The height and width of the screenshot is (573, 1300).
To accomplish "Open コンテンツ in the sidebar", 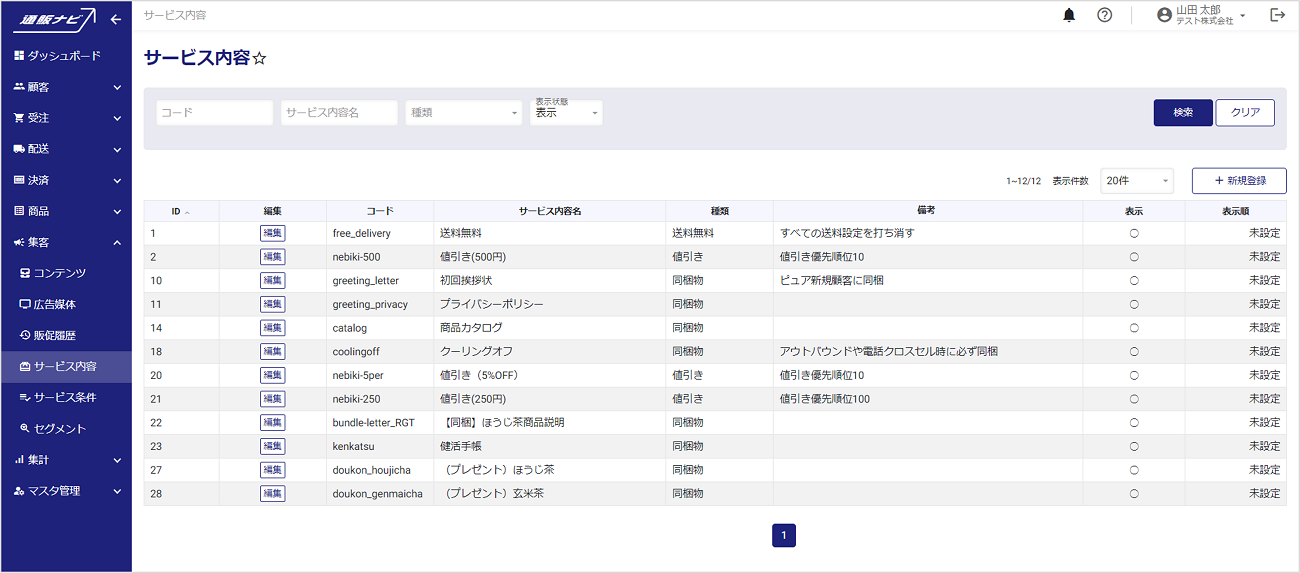I will [x=60, y=273].
